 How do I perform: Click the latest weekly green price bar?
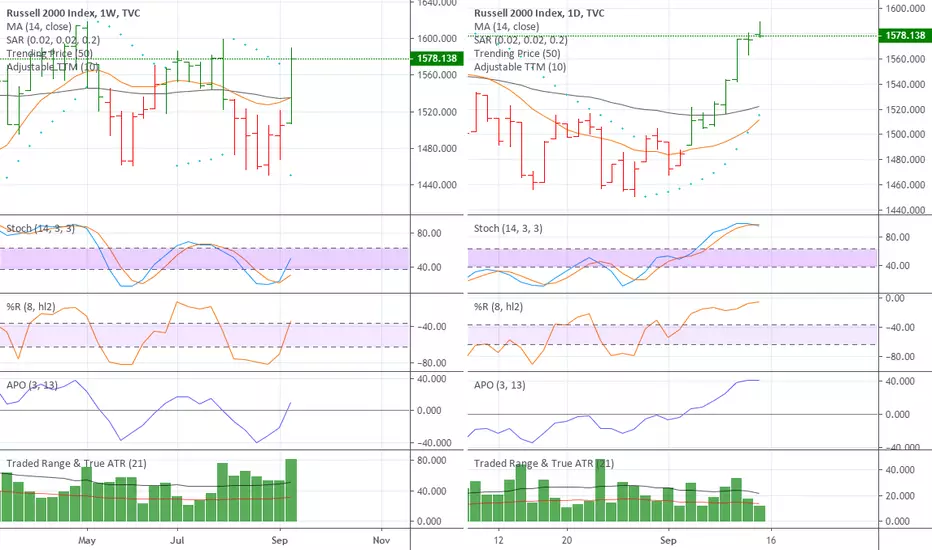(x=291, y=86)
